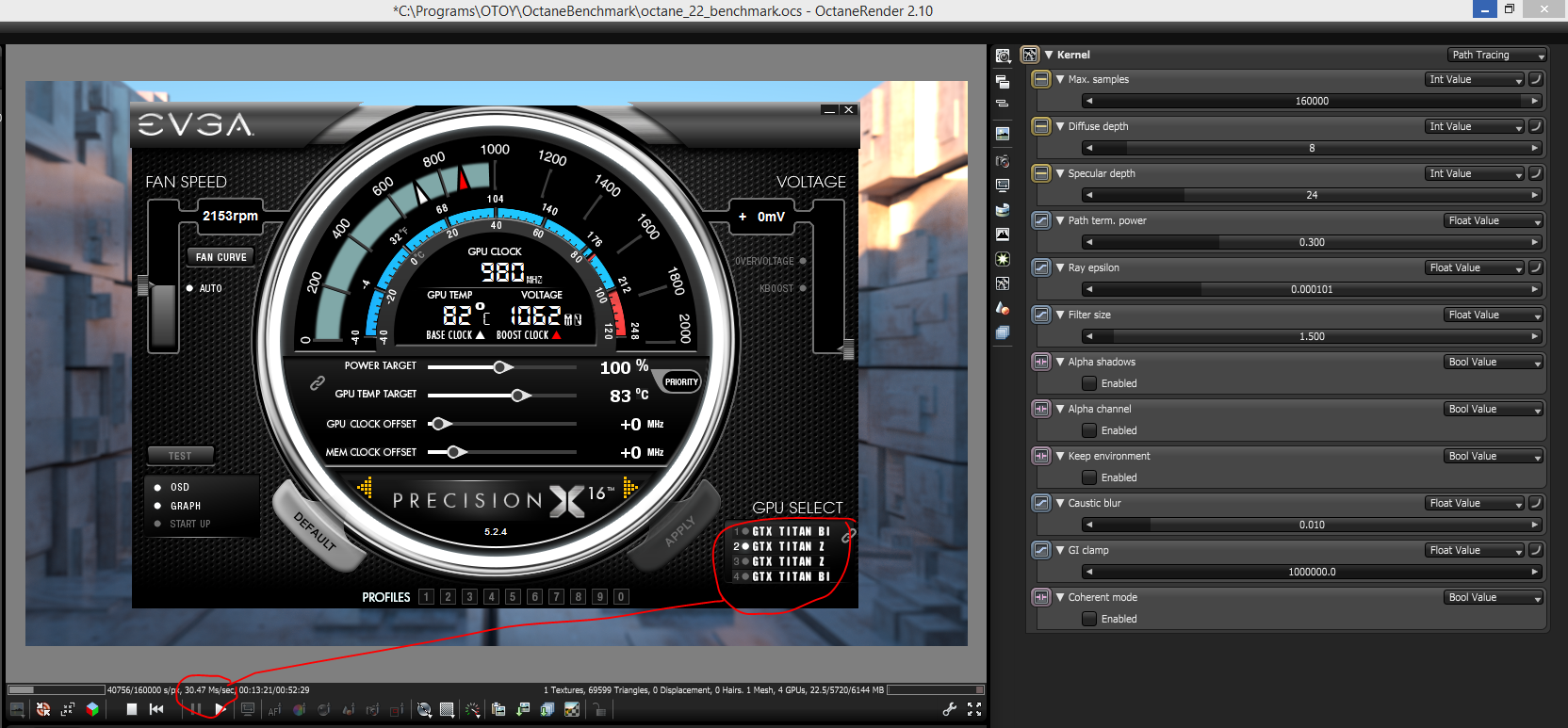Image resolution: width=1568 pixels, height=728 pixels.
Task: Toggle fullscreen viewport icon
Action: click(x=974, y=709)
